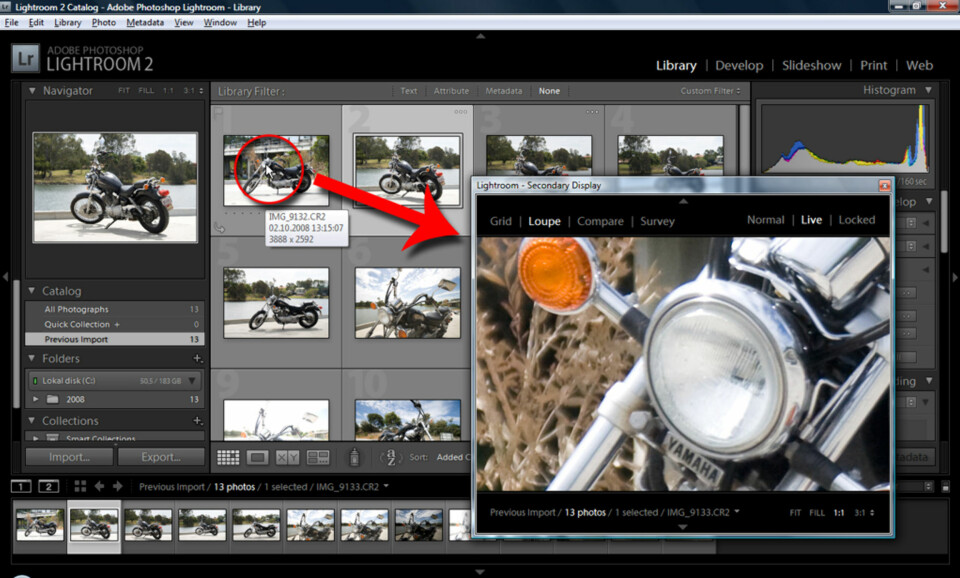Viewport: 960px width, 578px height.
Task: Click rotate icon under first thumbnail
Action: 219,228
